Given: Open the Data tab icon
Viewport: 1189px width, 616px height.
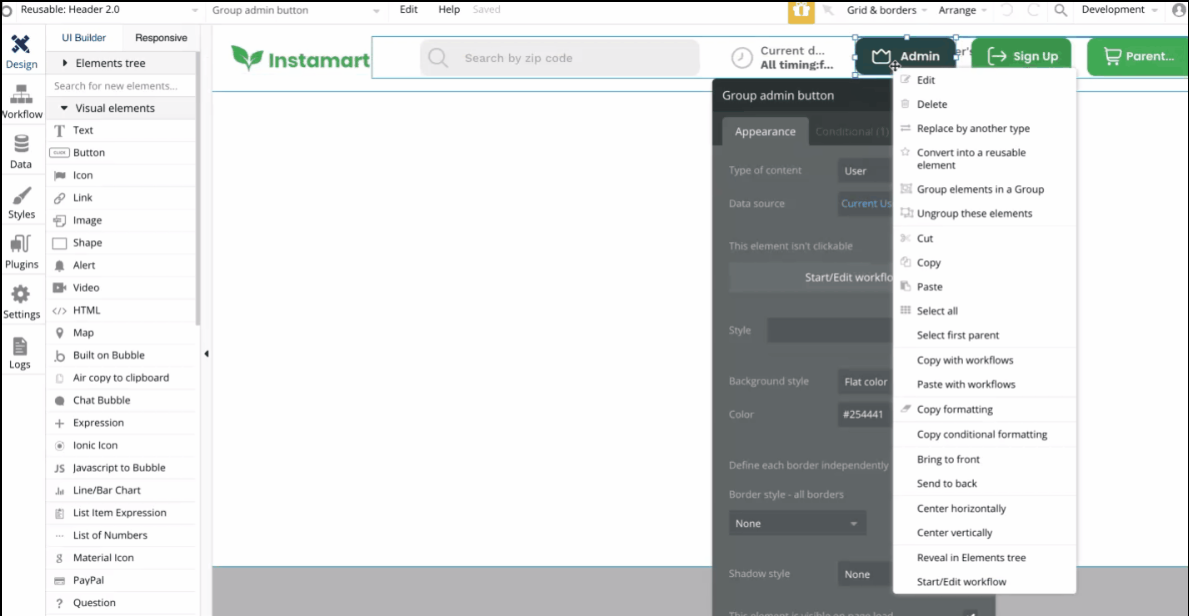Looking at the screenshot, I should pos(21,145).
